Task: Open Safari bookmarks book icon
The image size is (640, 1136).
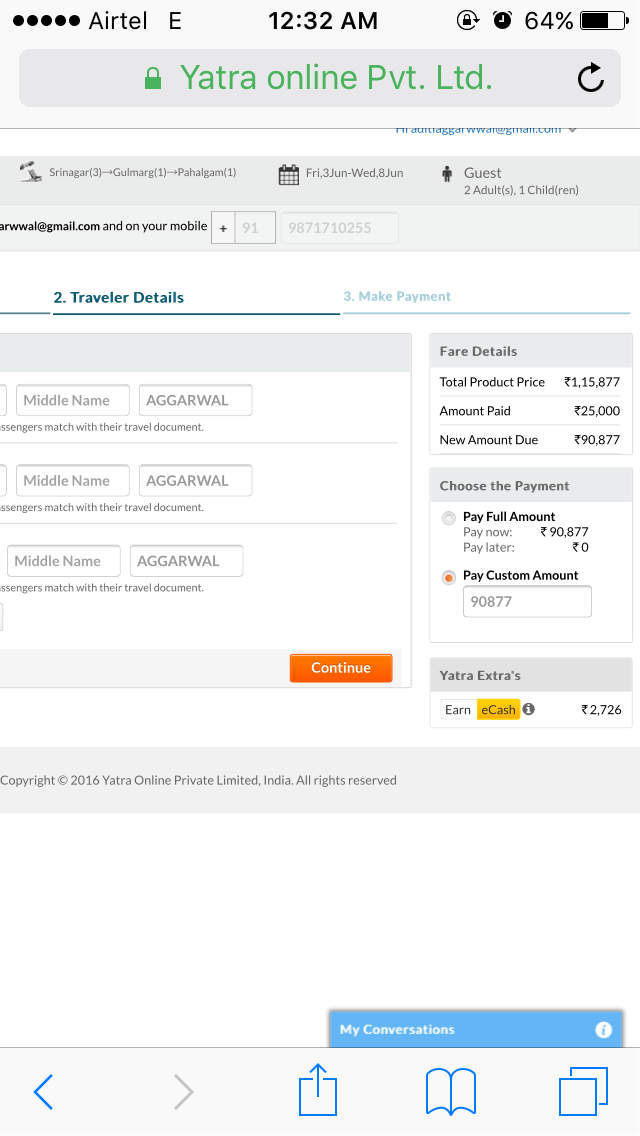Action: (x=451, y=1091)
